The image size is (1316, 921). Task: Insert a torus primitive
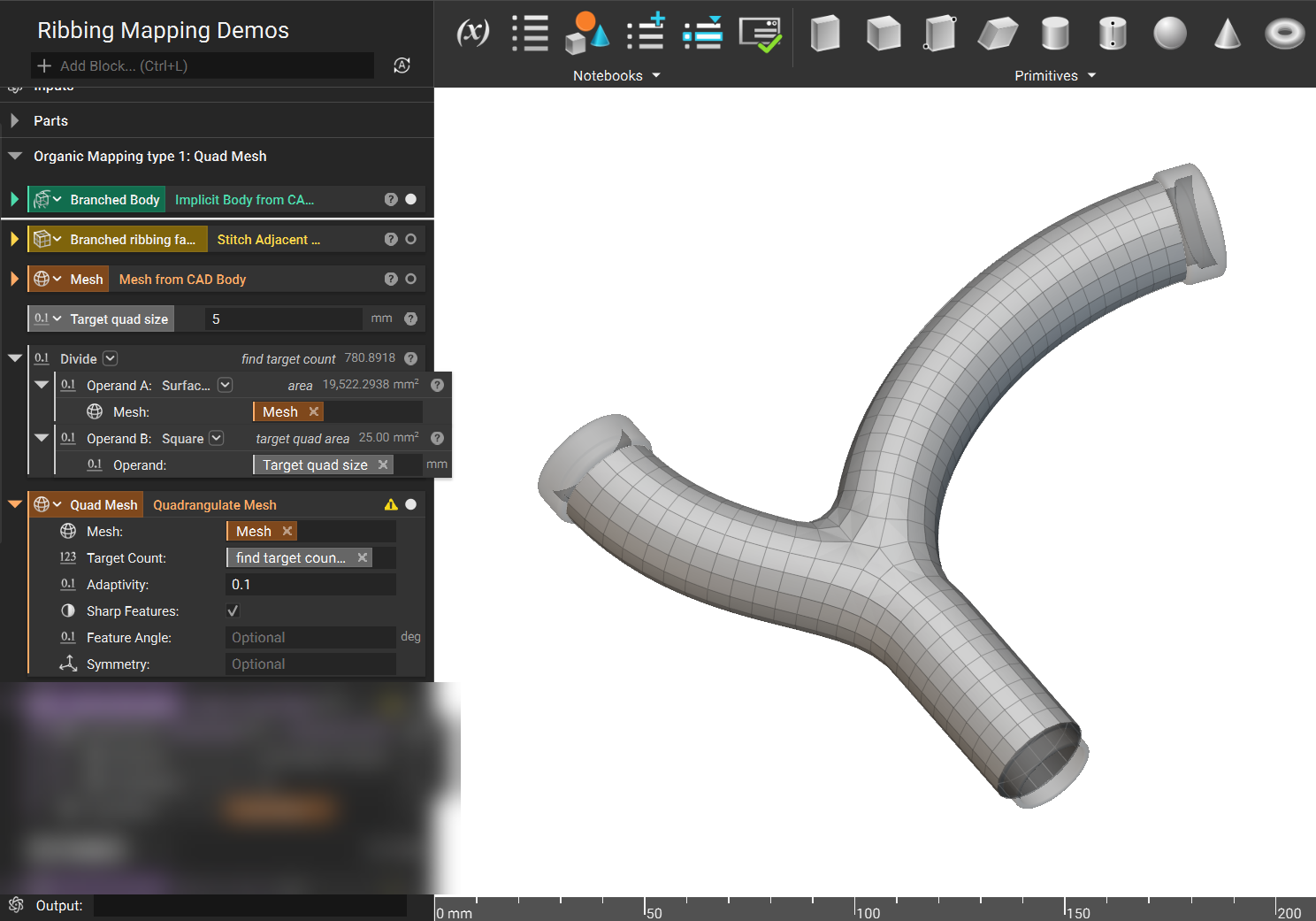[1284, 34]
